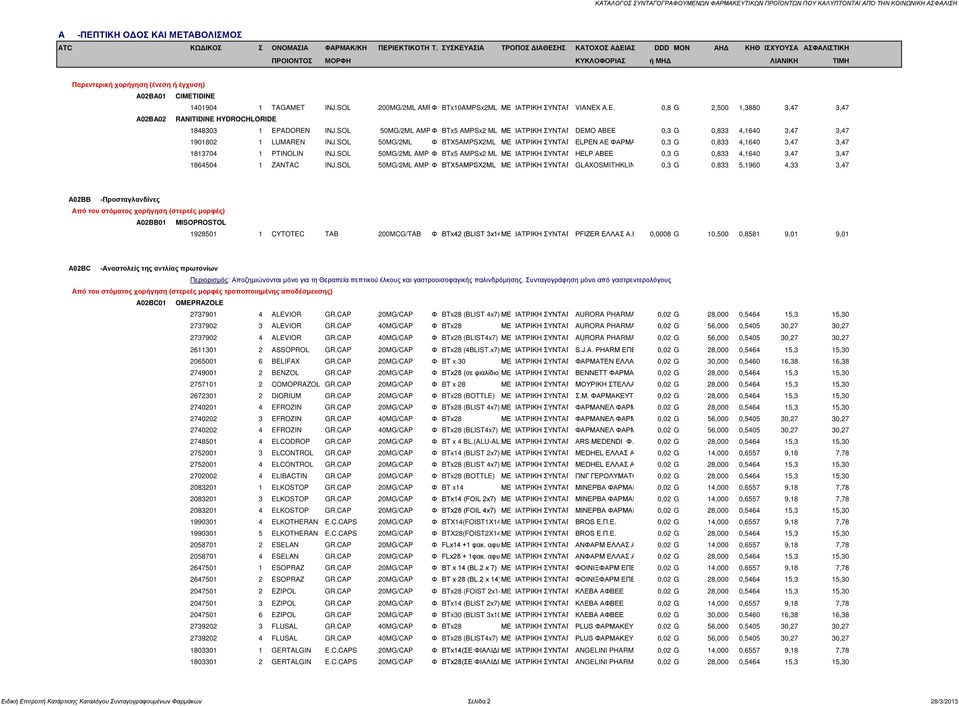The image size is (959, 706).
Task: Click the substance "RANITIDINE HYDROCHLORIDE"
Action: click(226, 119)
